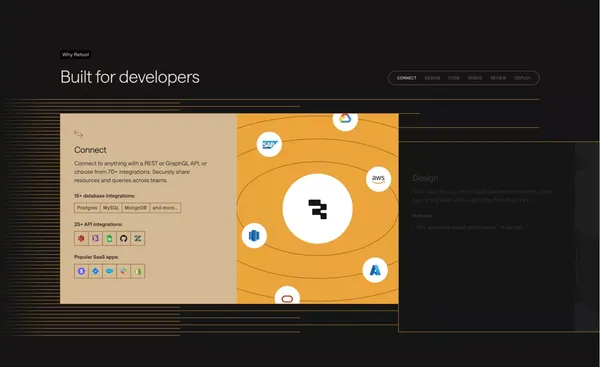Click the red Twilio API integration icon
This screenshot has height=367, width=600.
[81, 238]
